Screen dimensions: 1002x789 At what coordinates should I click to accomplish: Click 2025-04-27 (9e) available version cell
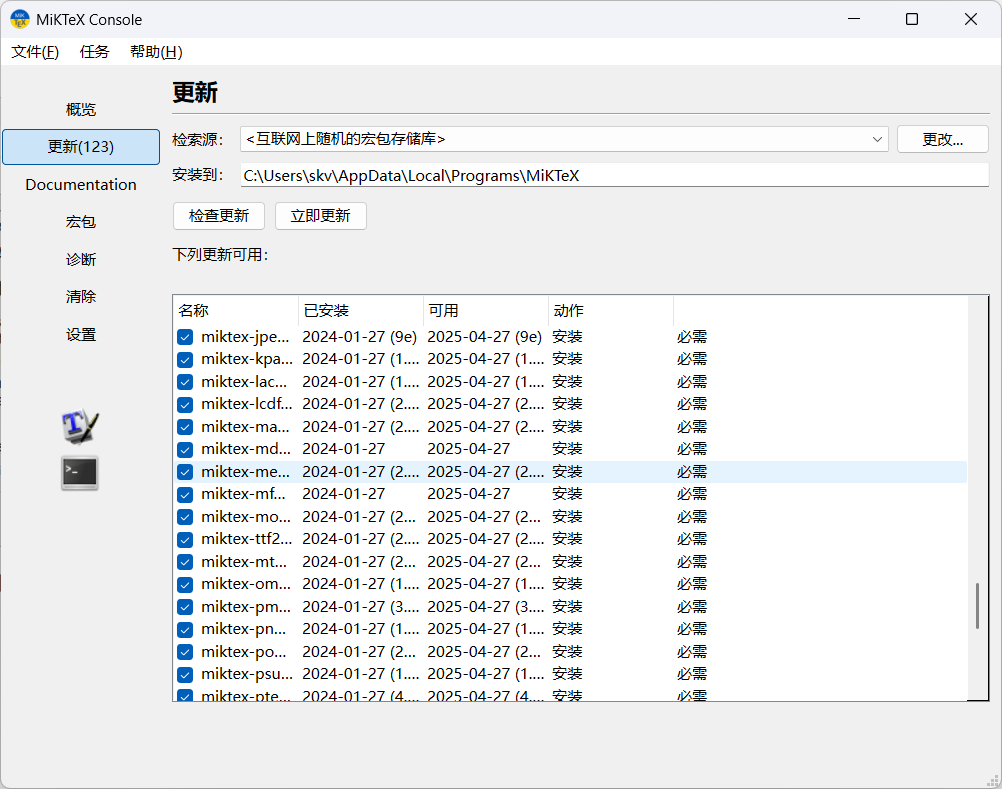click(484, 337)
